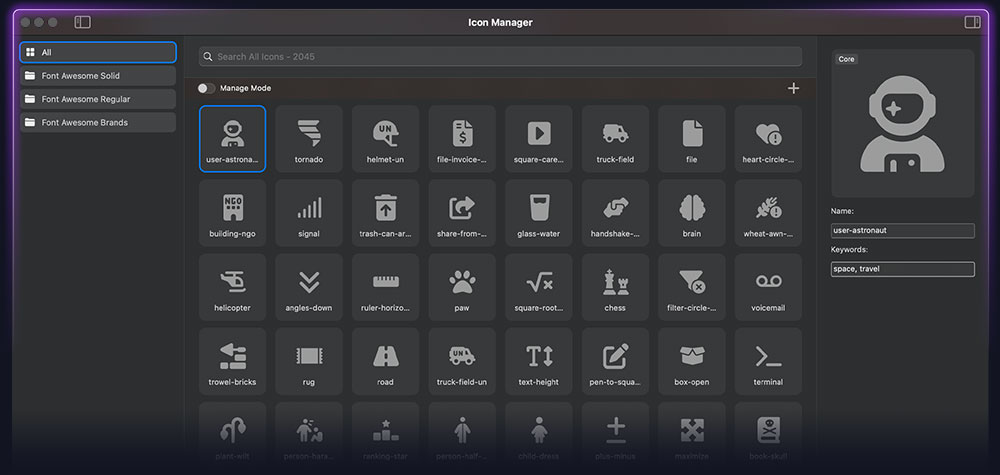This screenshot has width=1000, height=475.
Task: Select the box-open icon
Action: [692, 362]
